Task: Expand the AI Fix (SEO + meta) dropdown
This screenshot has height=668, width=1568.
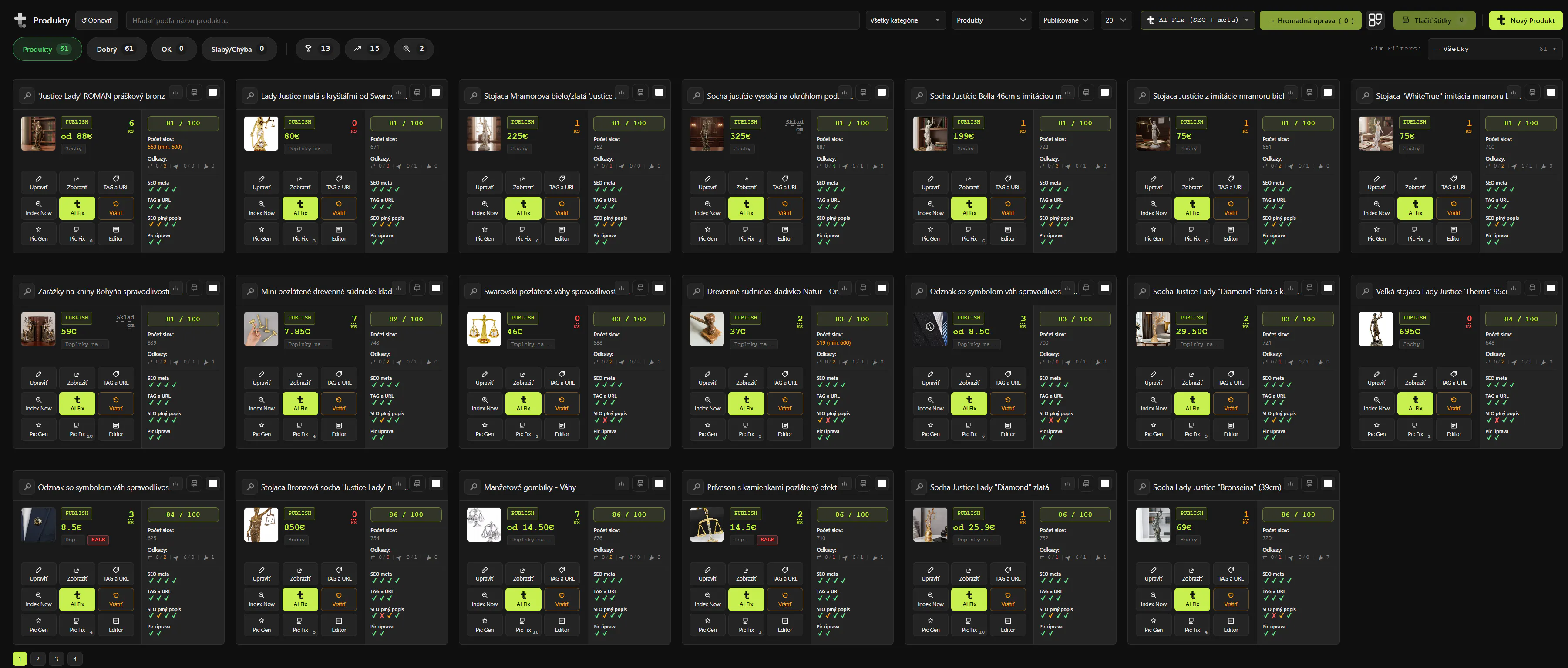Action: point(1197,20)
